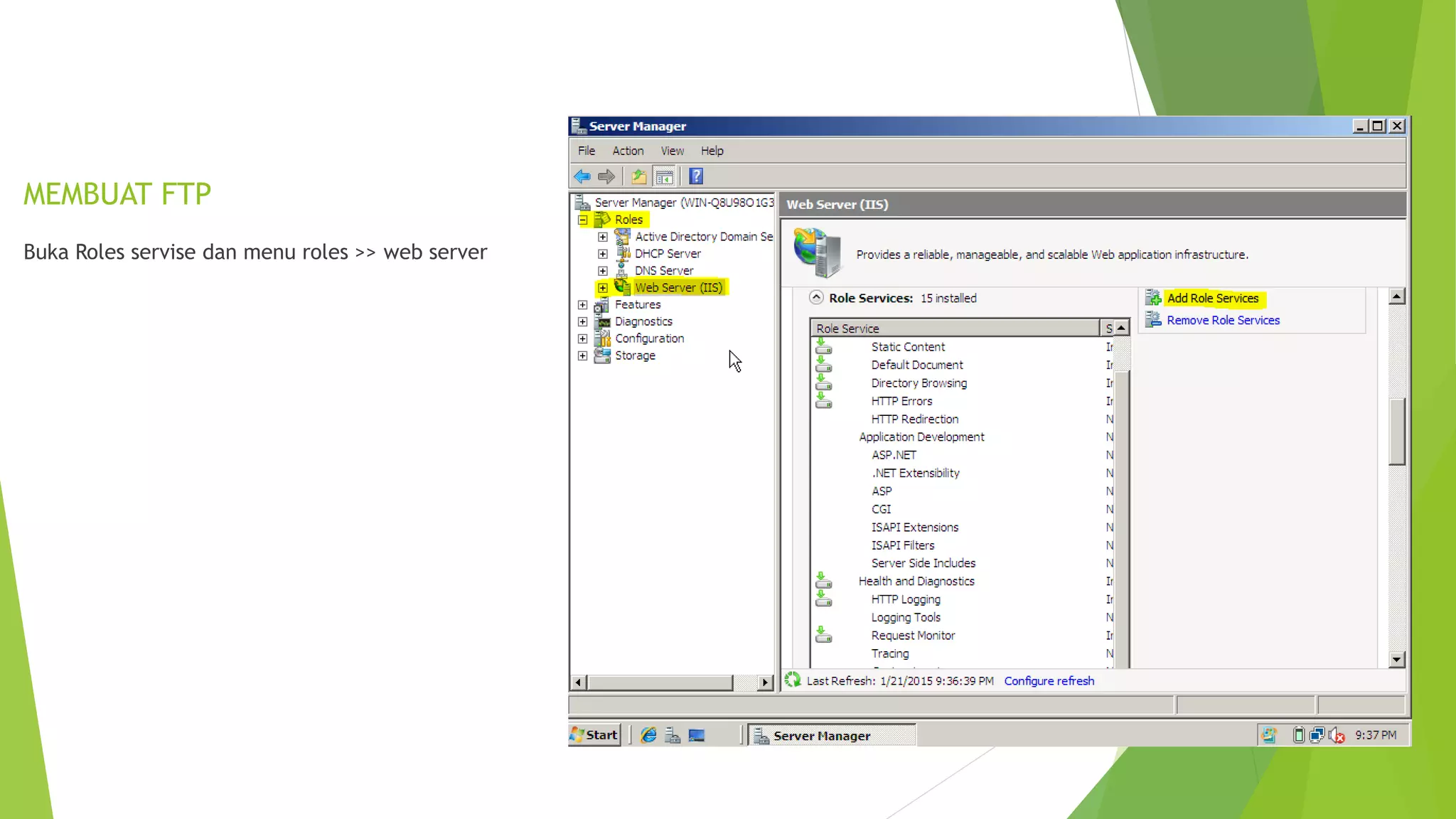1456x819 pixels.
Task: Click the Add Role Services link
Action: point(1213,298)
